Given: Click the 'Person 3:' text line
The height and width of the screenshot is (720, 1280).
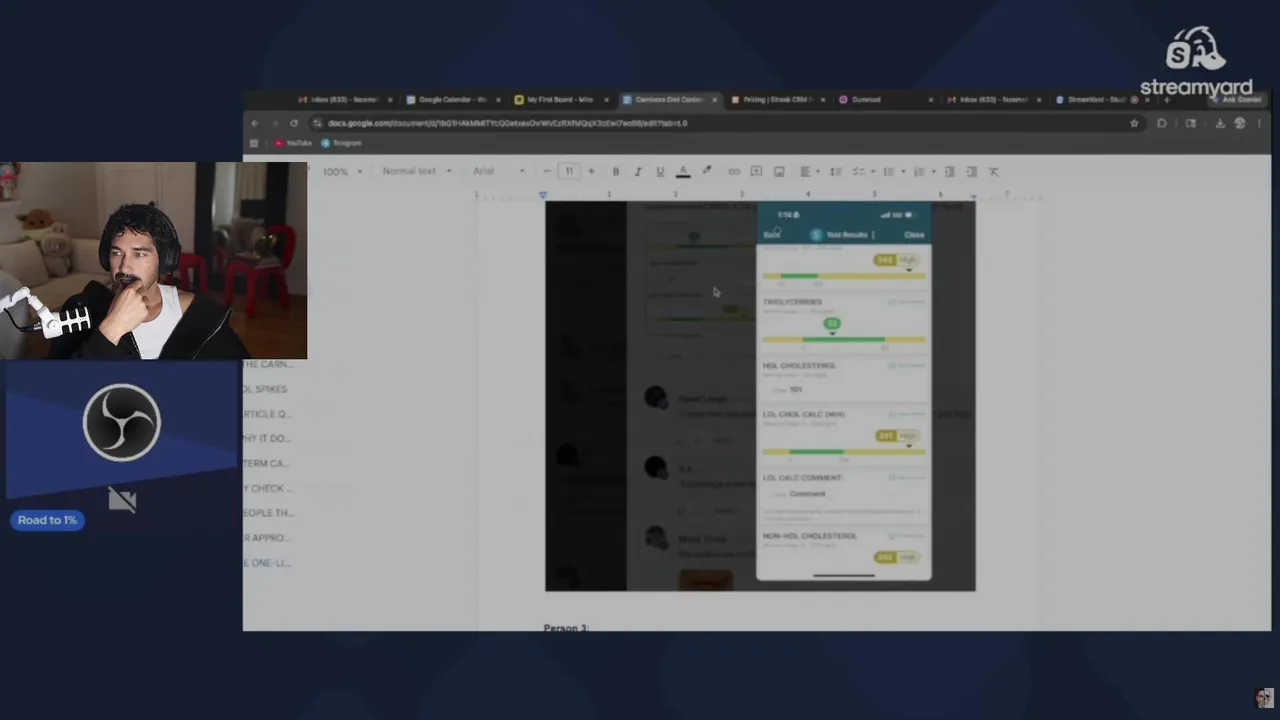Looking at the screenshot, I should coord(566,628).
